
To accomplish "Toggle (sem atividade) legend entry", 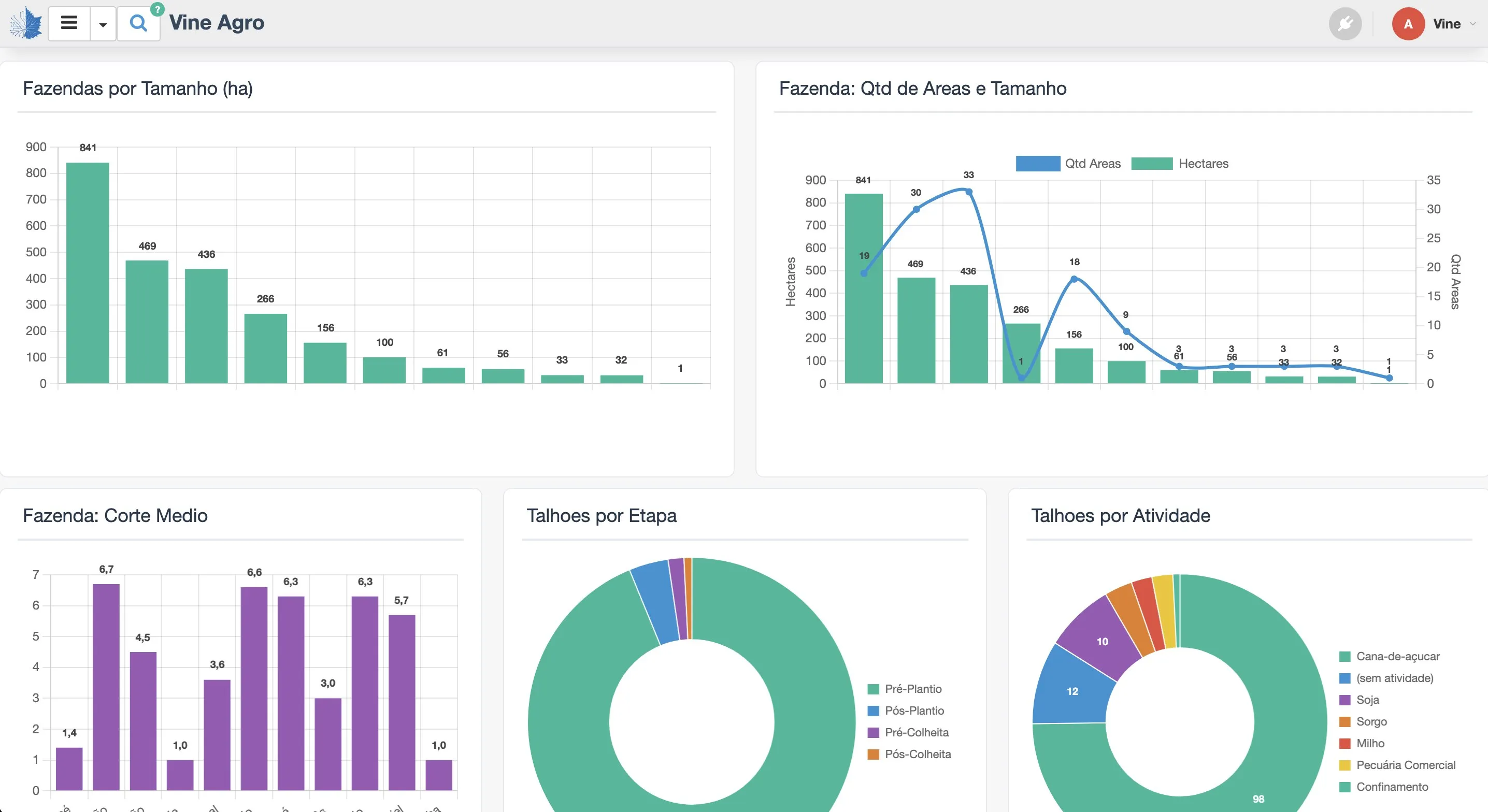I will pyautogui.click(x=1387, y=678).
